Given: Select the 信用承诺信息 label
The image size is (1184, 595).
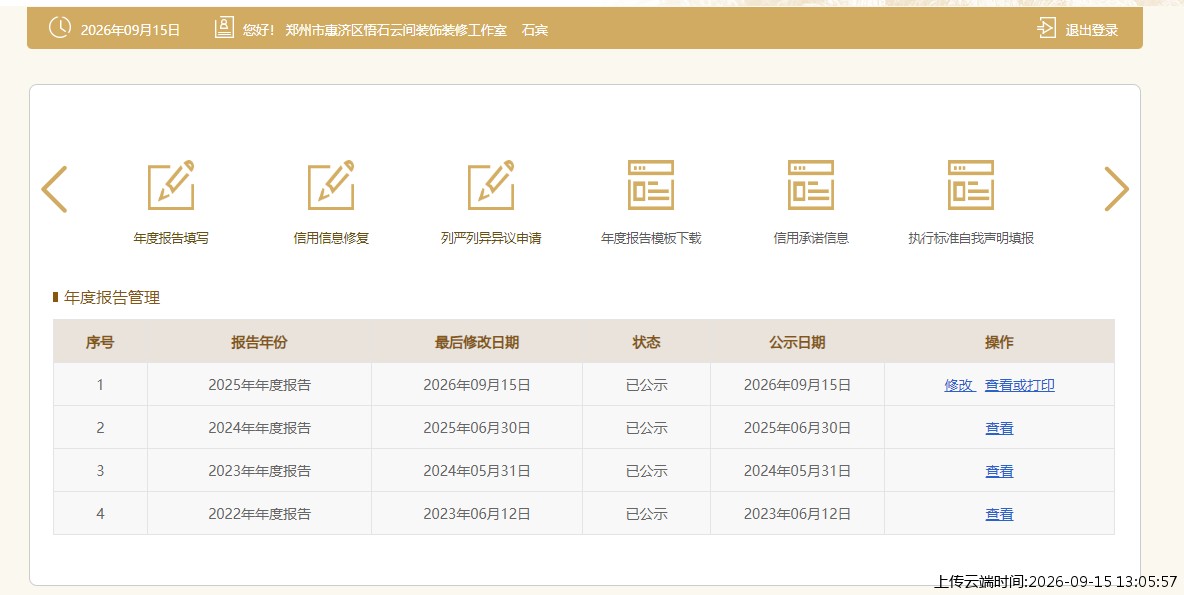Looking at the screenshot, I should (x=811, y=238).
